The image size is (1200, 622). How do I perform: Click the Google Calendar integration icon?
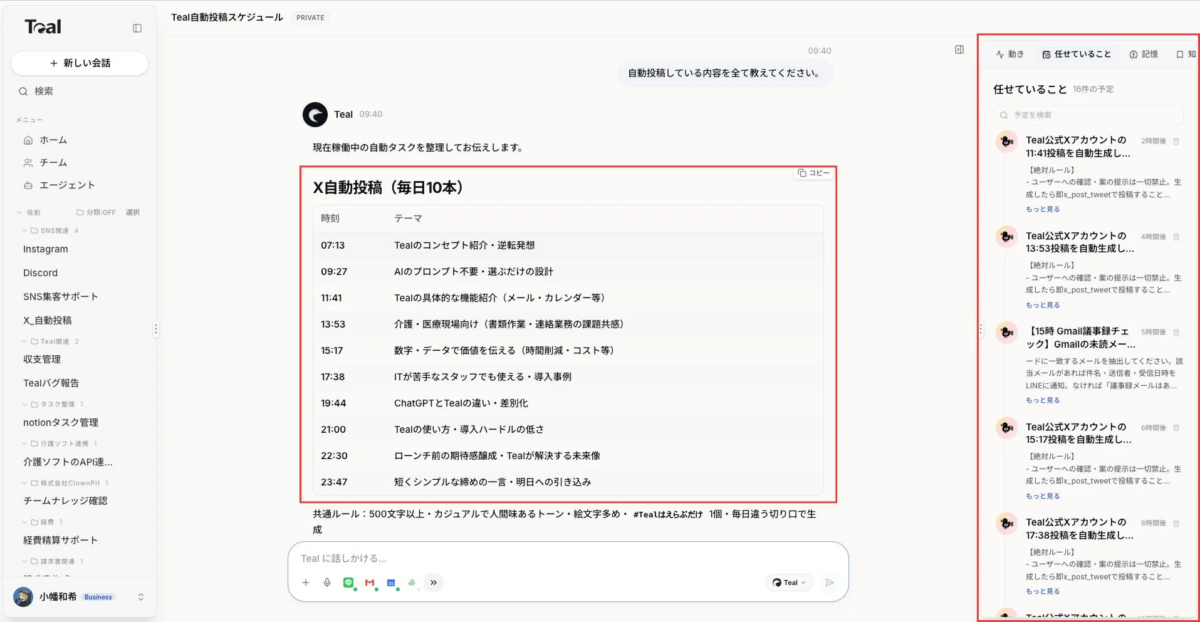tap(391, 582)
